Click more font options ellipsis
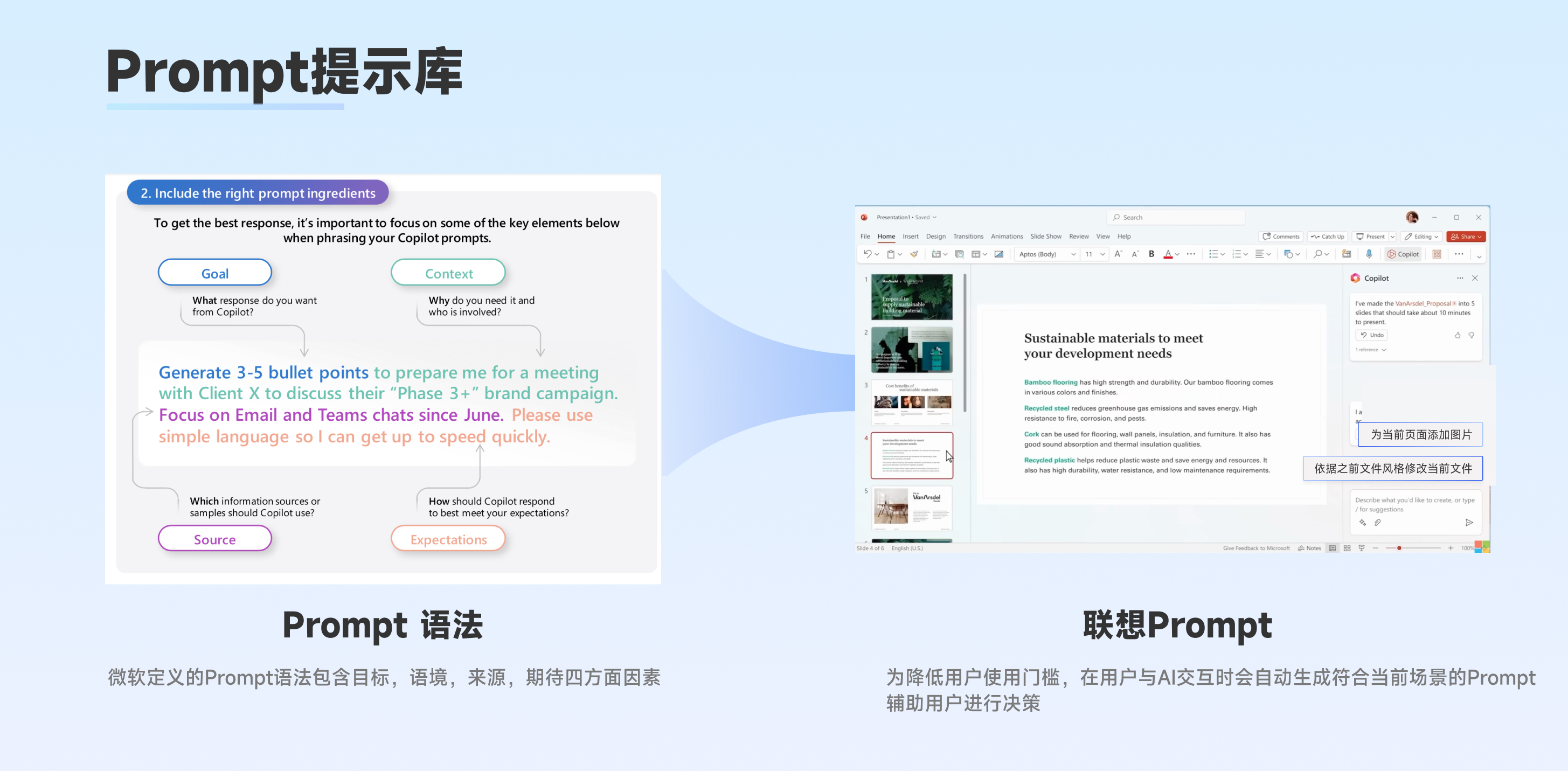Viewport: 1568px width, 771px height. [x=1191, y=254]
